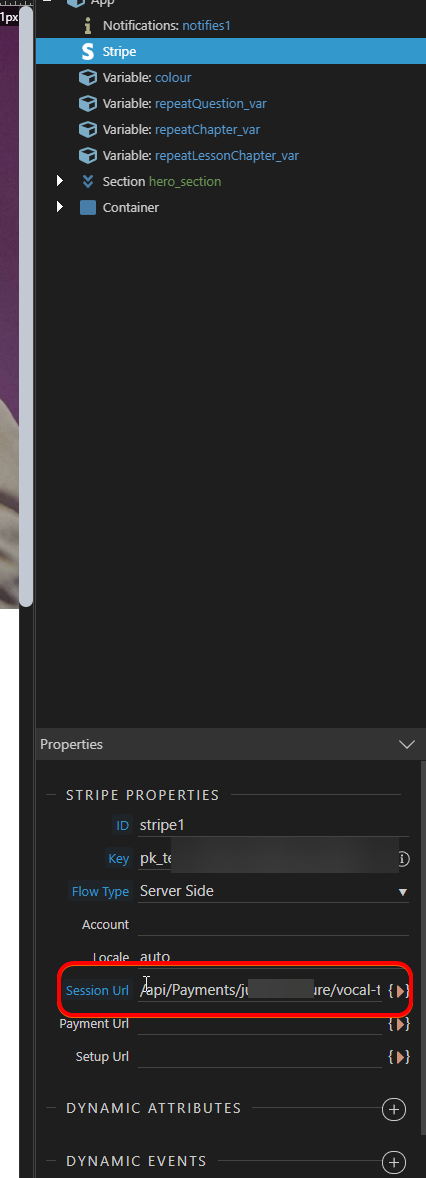Screen dimensions: 426x1178
Task: Expand the Container tree node
Action: [x=60, y=207]
